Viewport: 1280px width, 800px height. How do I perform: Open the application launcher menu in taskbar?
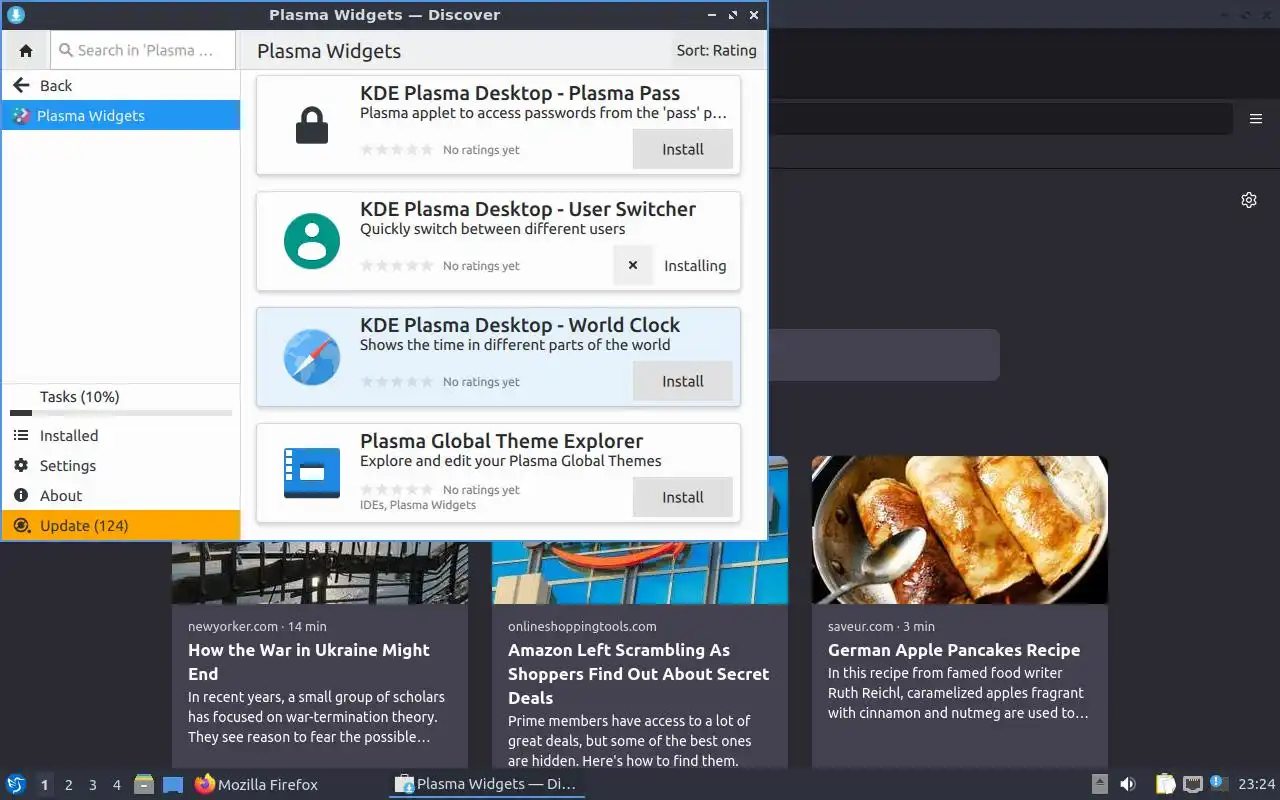(16, 784)
